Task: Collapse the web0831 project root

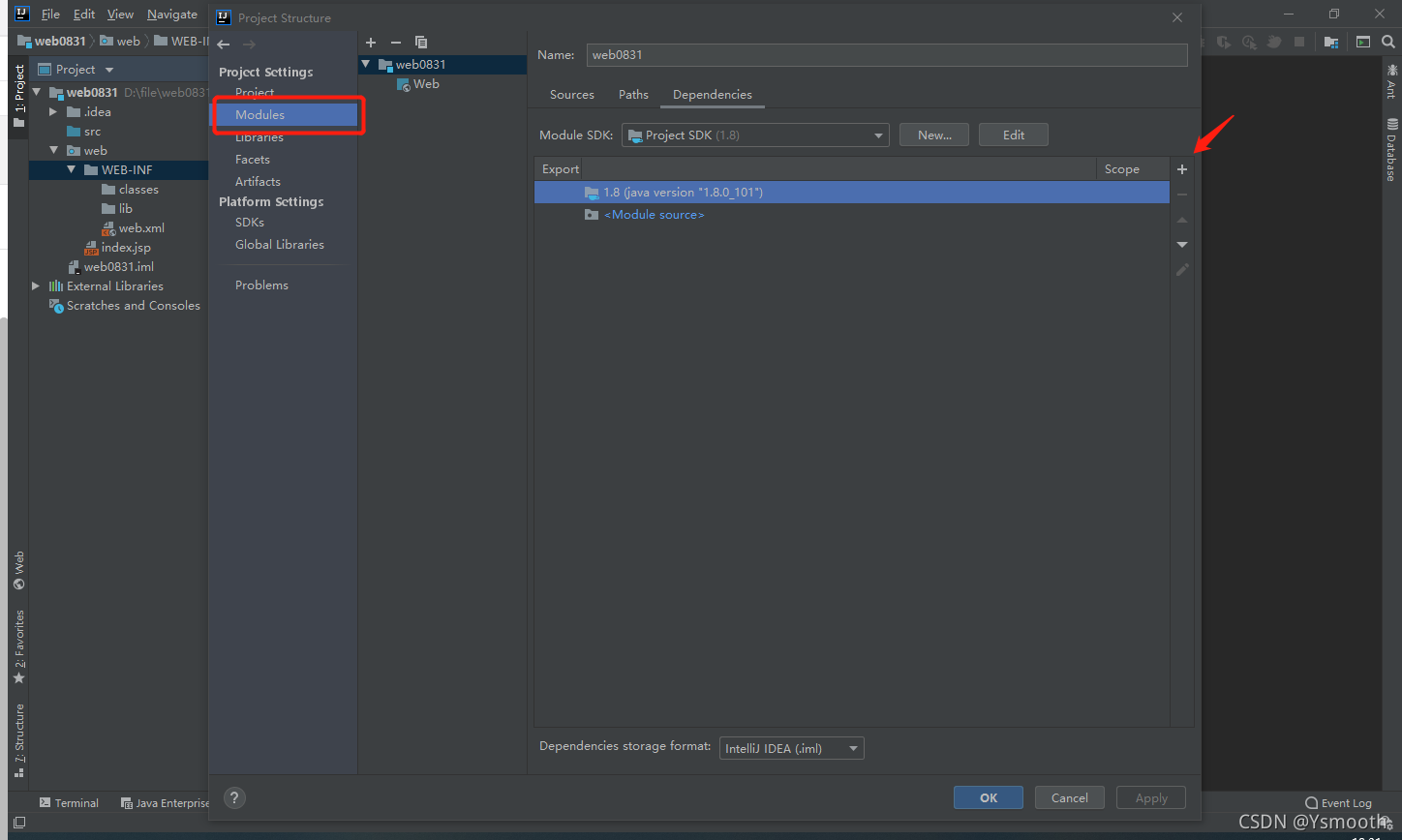Action: [x=37, y=93]
